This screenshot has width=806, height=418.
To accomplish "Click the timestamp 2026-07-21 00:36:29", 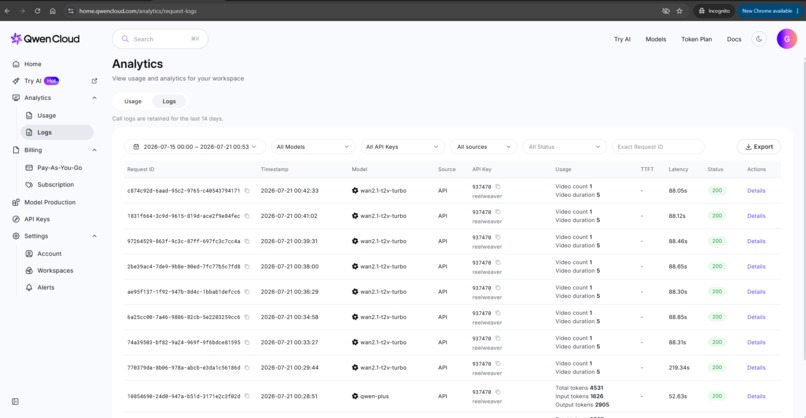I will click(x=289, y=292).
